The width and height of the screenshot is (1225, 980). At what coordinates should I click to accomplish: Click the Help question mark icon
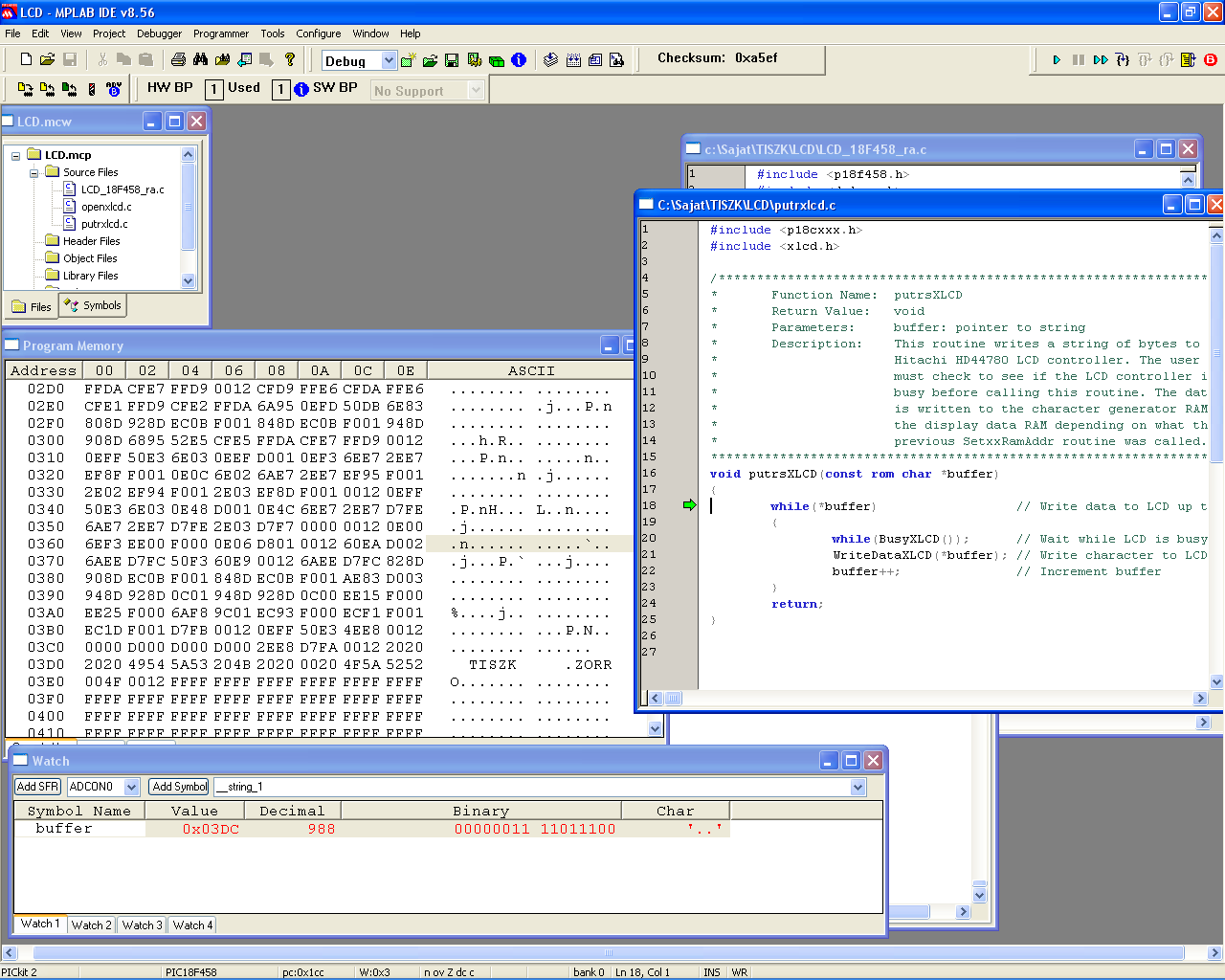(290, 59)
